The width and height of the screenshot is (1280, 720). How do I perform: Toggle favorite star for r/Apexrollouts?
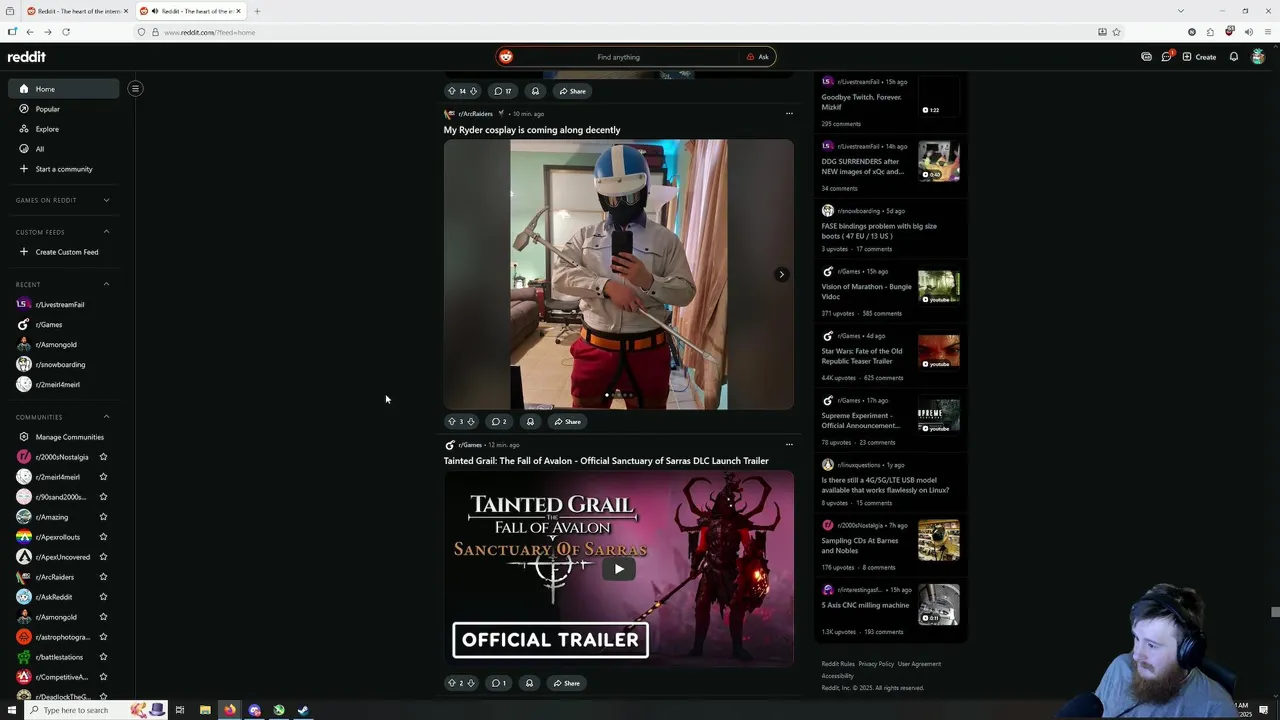(x=103, y=537)
